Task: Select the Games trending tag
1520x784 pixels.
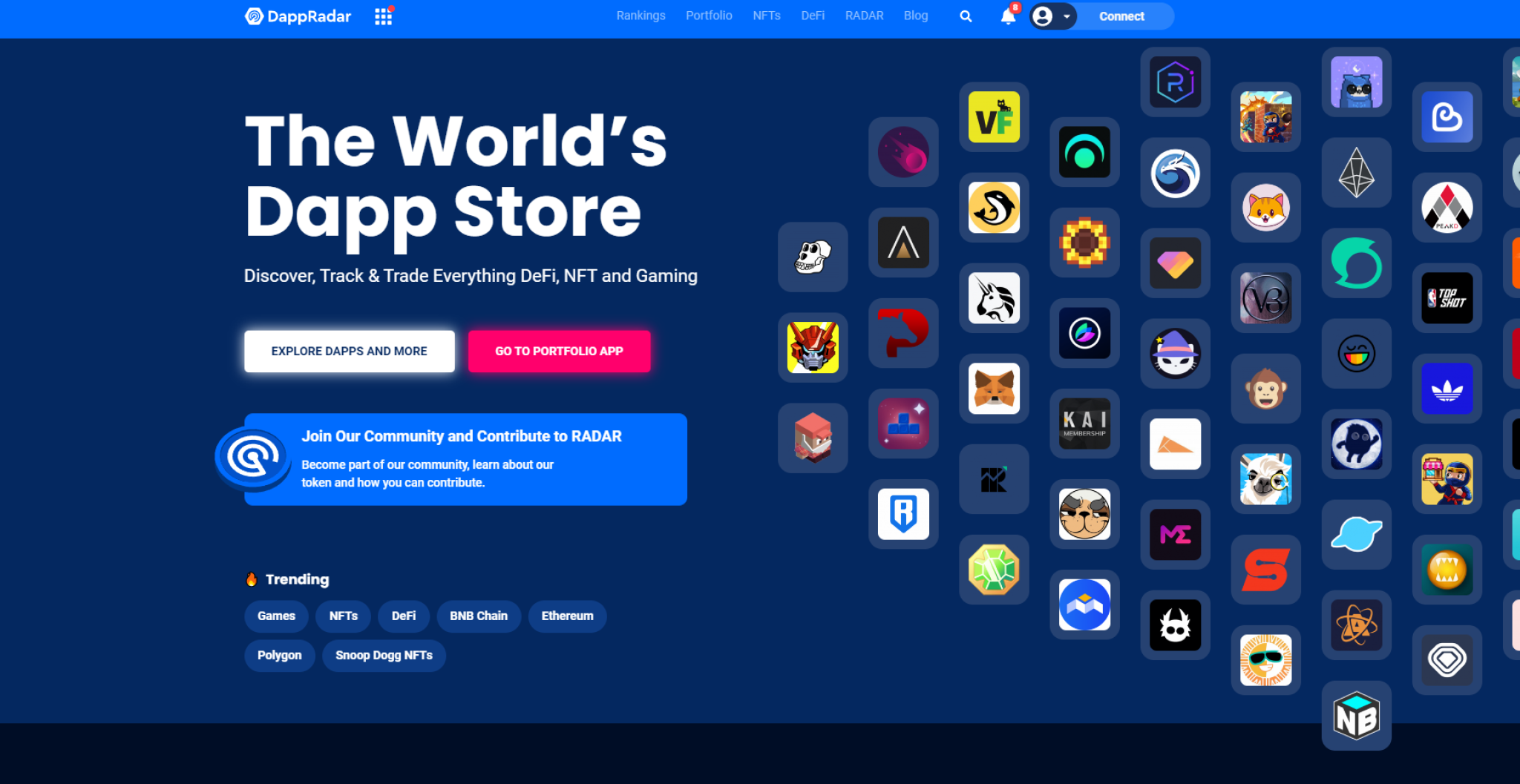Action: click(276, 616)
